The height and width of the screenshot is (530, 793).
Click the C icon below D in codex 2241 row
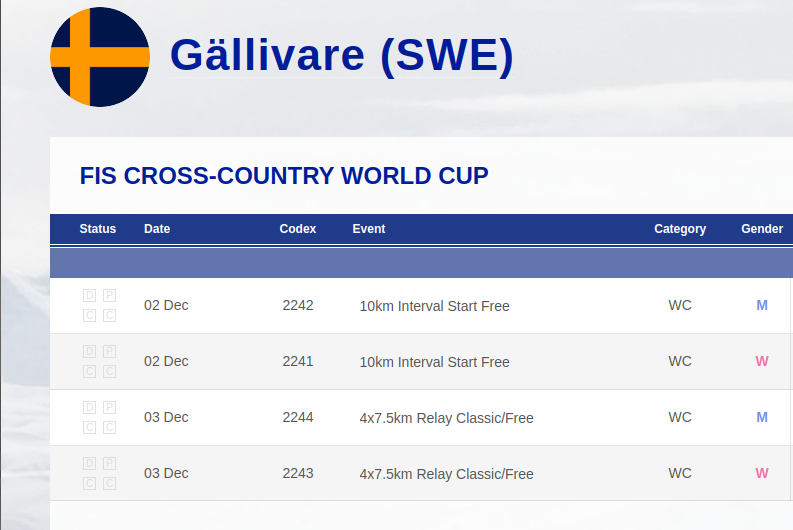(x=90, y=372)
